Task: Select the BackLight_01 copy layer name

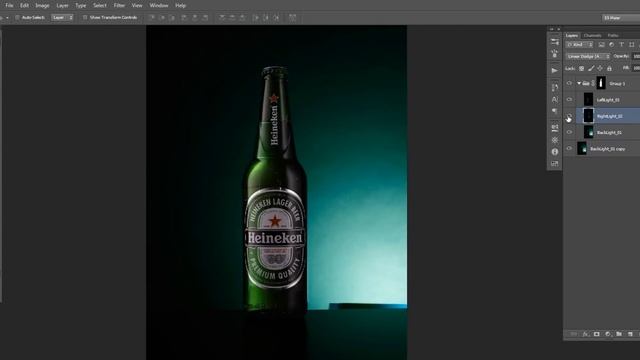Action: tap(608, 149)
